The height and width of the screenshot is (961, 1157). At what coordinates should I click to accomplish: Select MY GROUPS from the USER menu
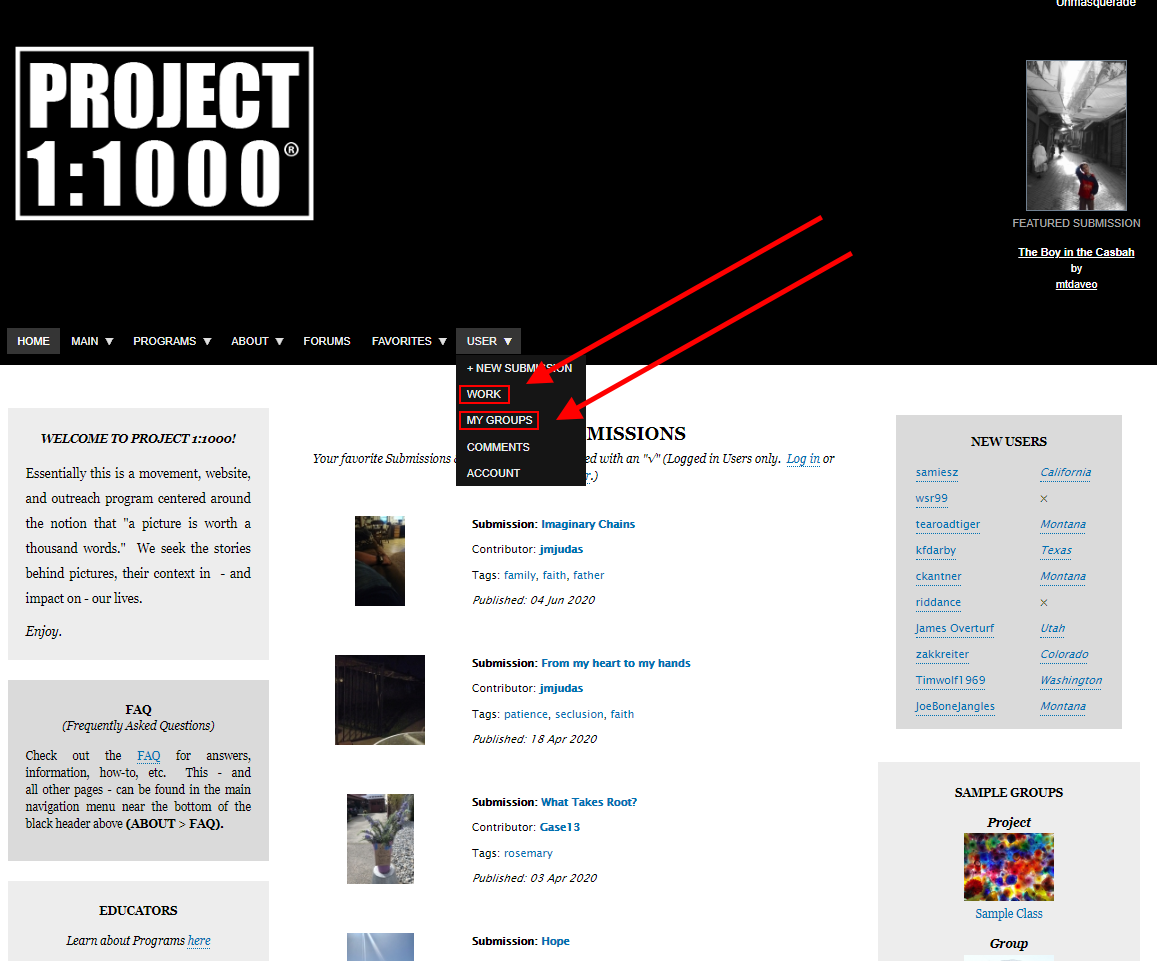pos(498,420)
